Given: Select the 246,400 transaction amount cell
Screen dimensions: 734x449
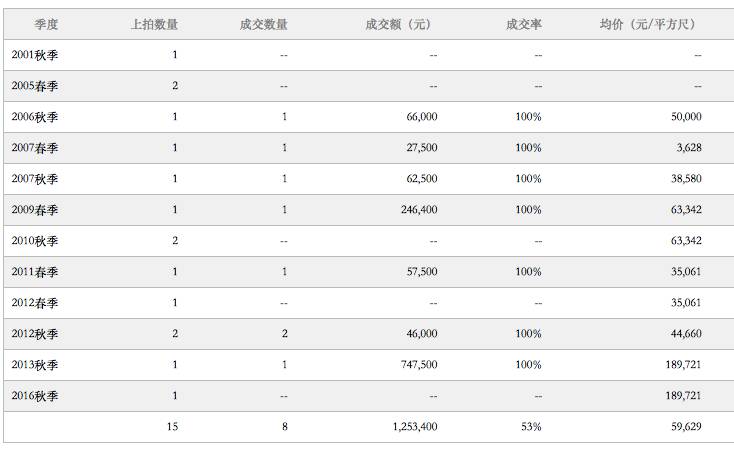Looking at the screenshot, I should click(418, 210).
